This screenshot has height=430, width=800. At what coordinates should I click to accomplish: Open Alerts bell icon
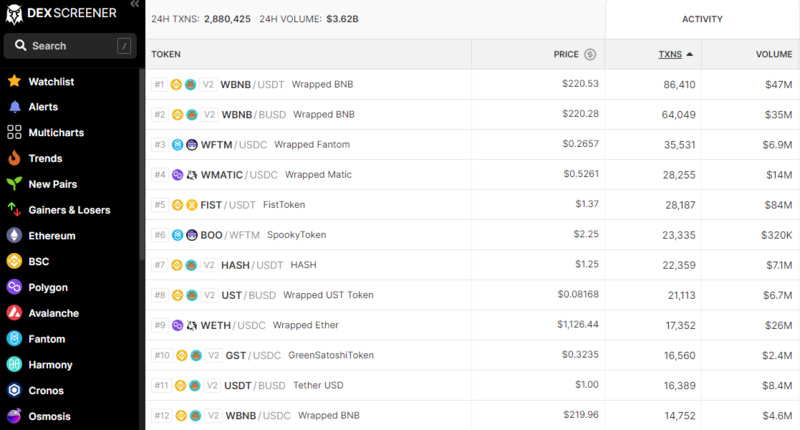(x=14, y=107)
